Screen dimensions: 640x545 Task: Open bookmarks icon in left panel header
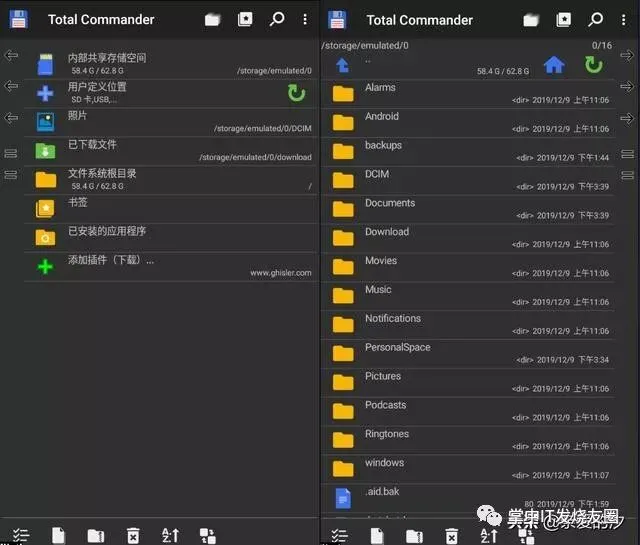click(x=245, y=19)
